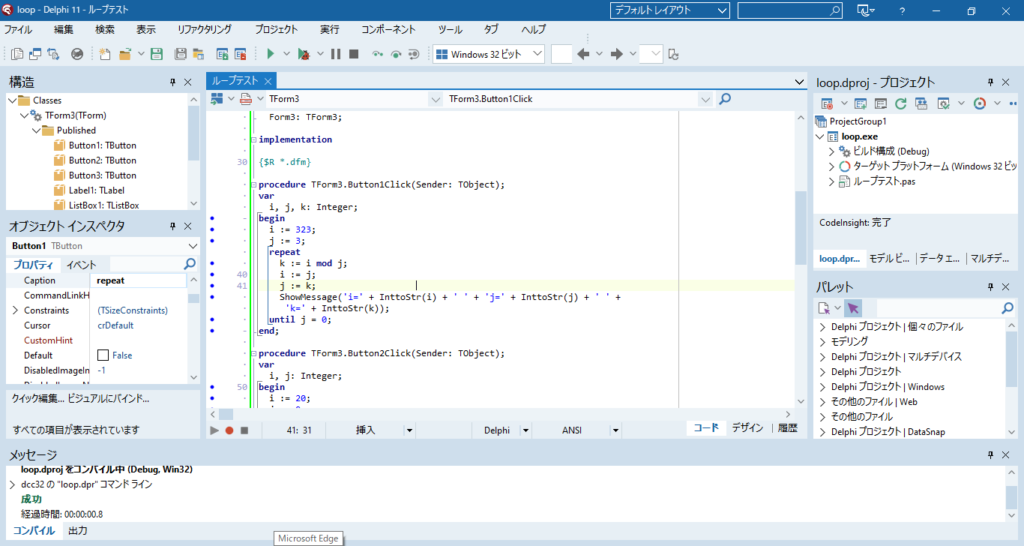
Task: Expand the Constraints property row
Action: point(15,310)
